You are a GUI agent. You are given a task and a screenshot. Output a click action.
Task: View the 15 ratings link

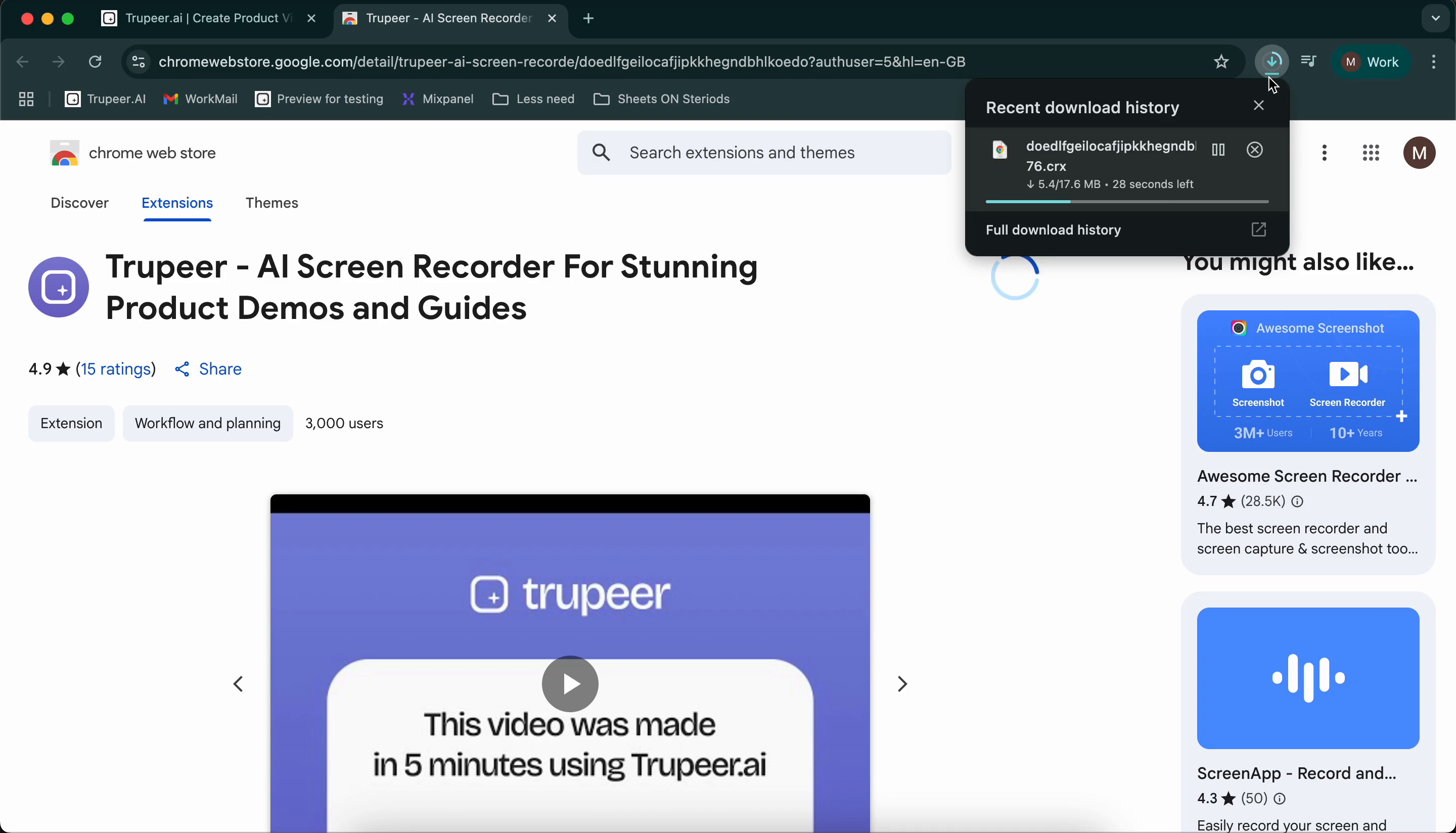(116, 369)
